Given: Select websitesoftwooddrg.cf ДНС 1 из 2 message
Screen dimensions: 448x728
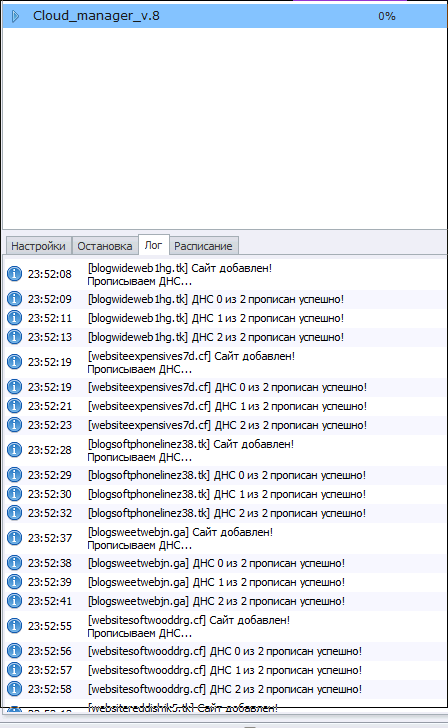Looking at the screenshot, I should tap(225, 670).
